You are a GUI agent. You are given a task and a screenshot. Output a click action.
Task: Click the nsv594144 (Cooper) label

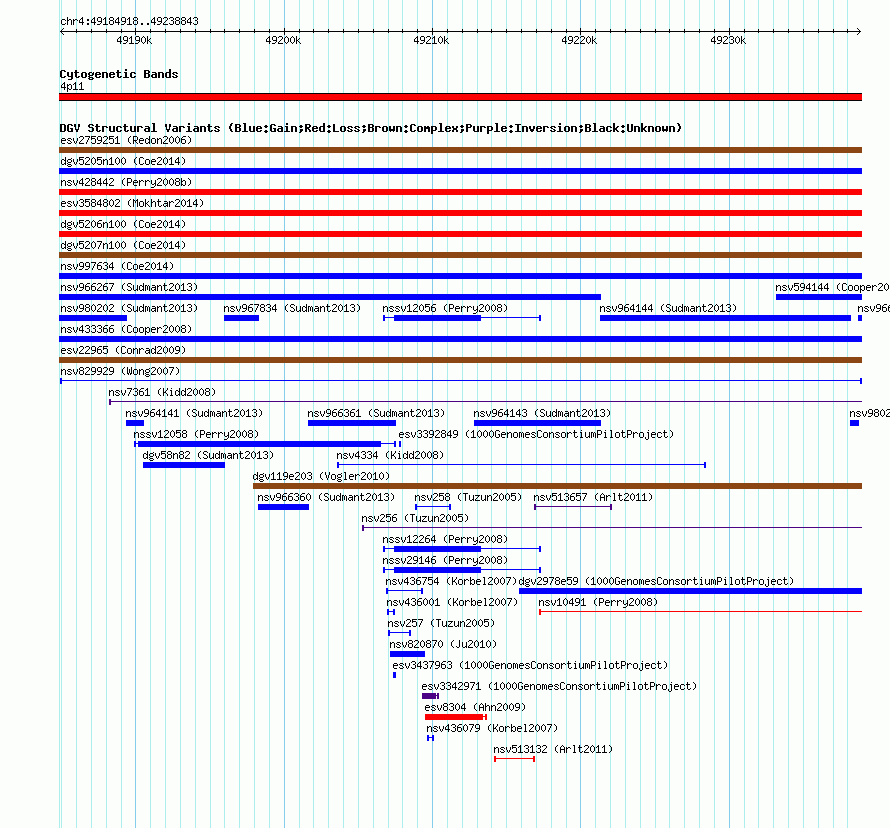(x=832, y=287)
